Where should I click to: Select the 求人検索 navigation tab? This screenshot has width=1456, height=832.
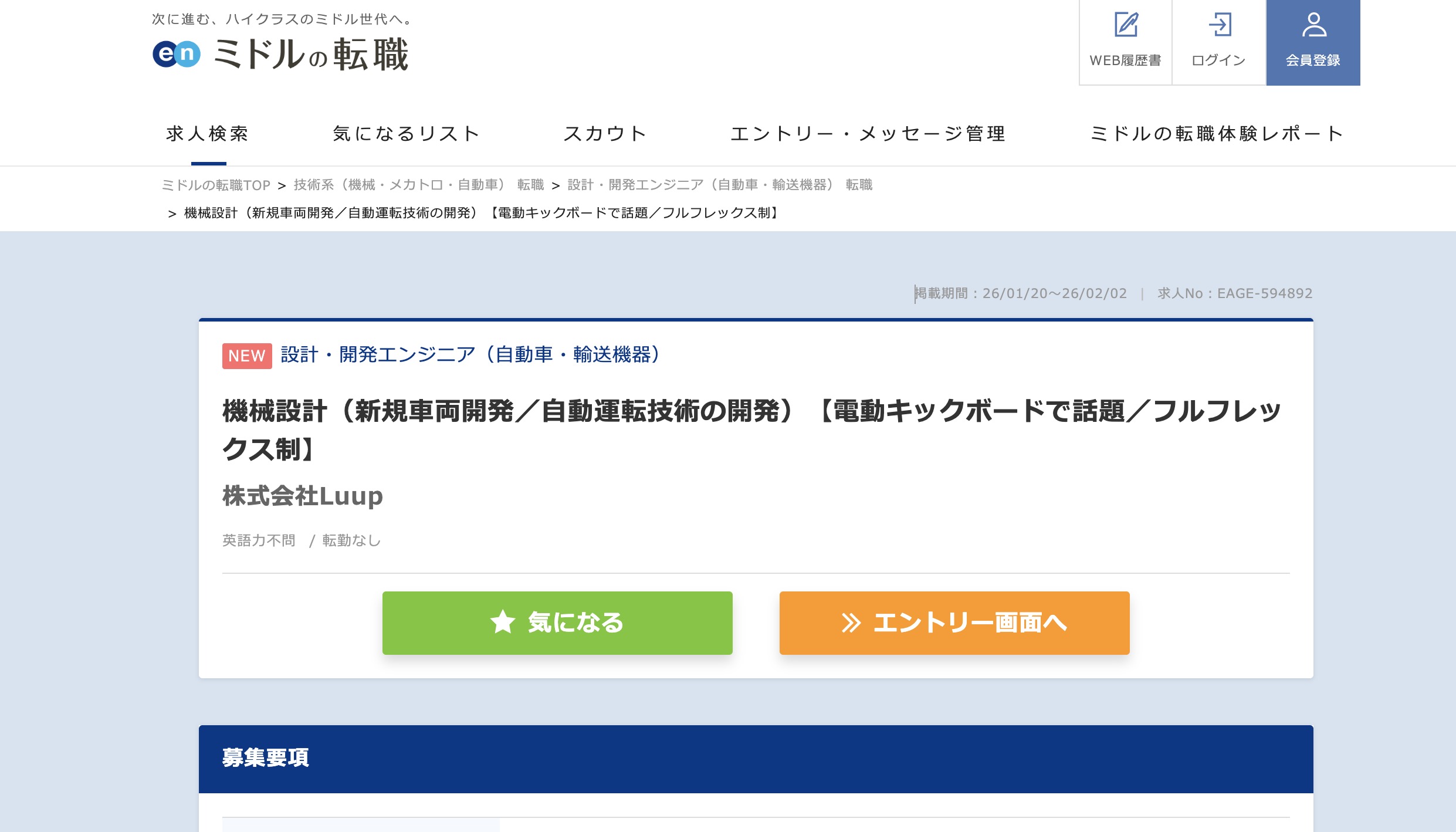pos(208,134)
